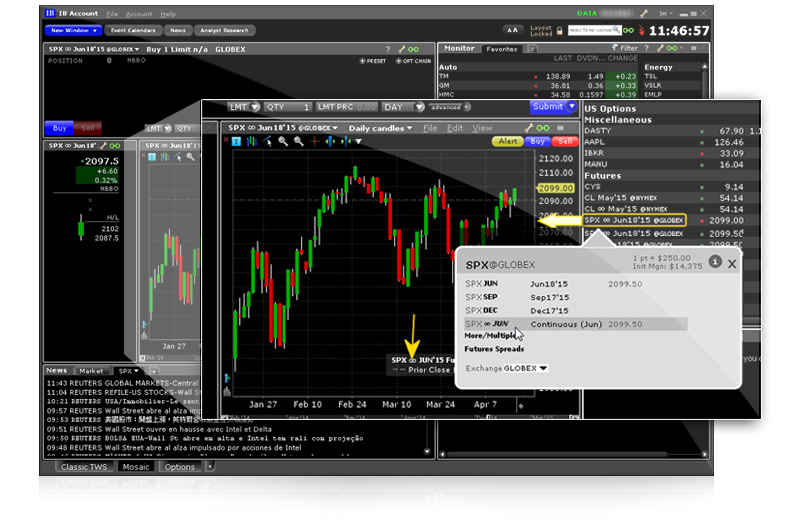Screen dimensions: 800x520
Task: Switch to the Classic TWS layout tab
Action: [84, 467]
